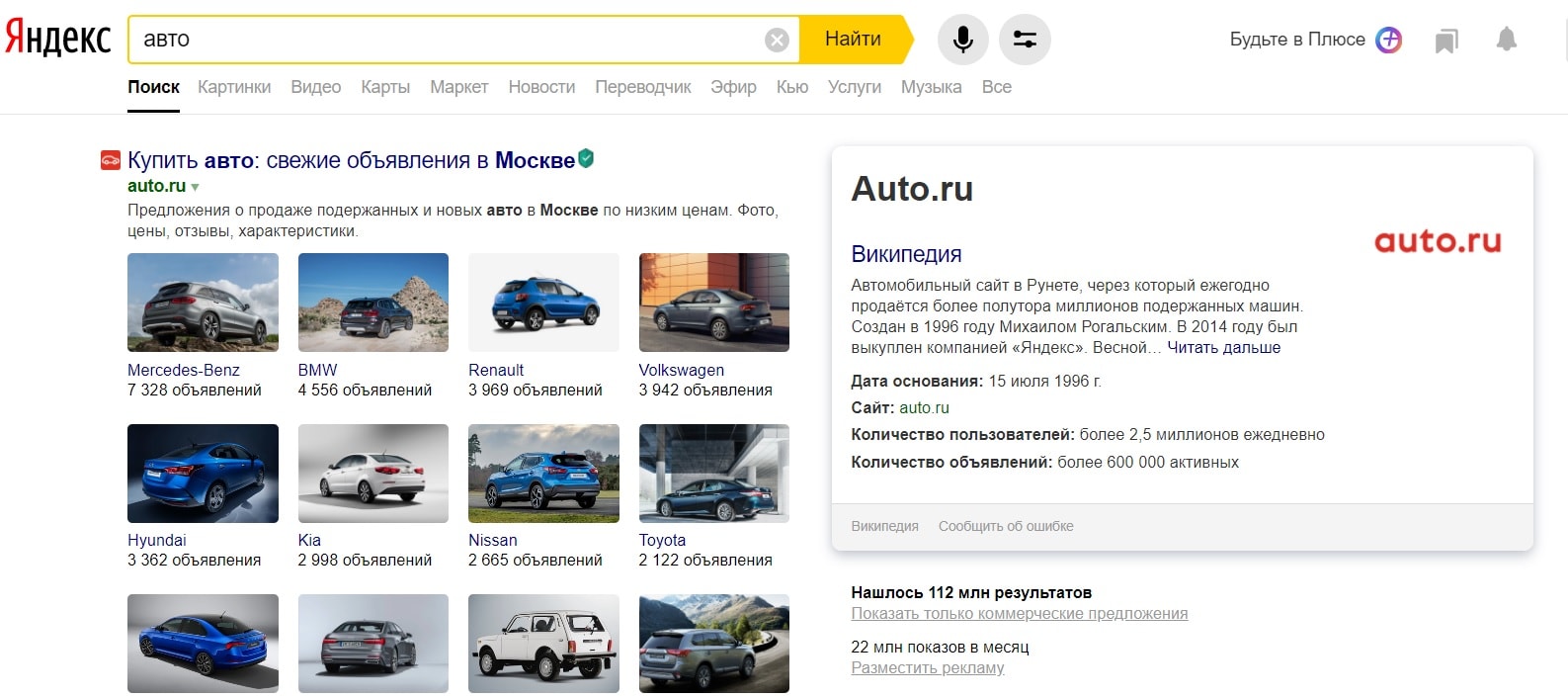Click the BMW listings link
Screen dimensions: 1568x697
click(317, 370)
